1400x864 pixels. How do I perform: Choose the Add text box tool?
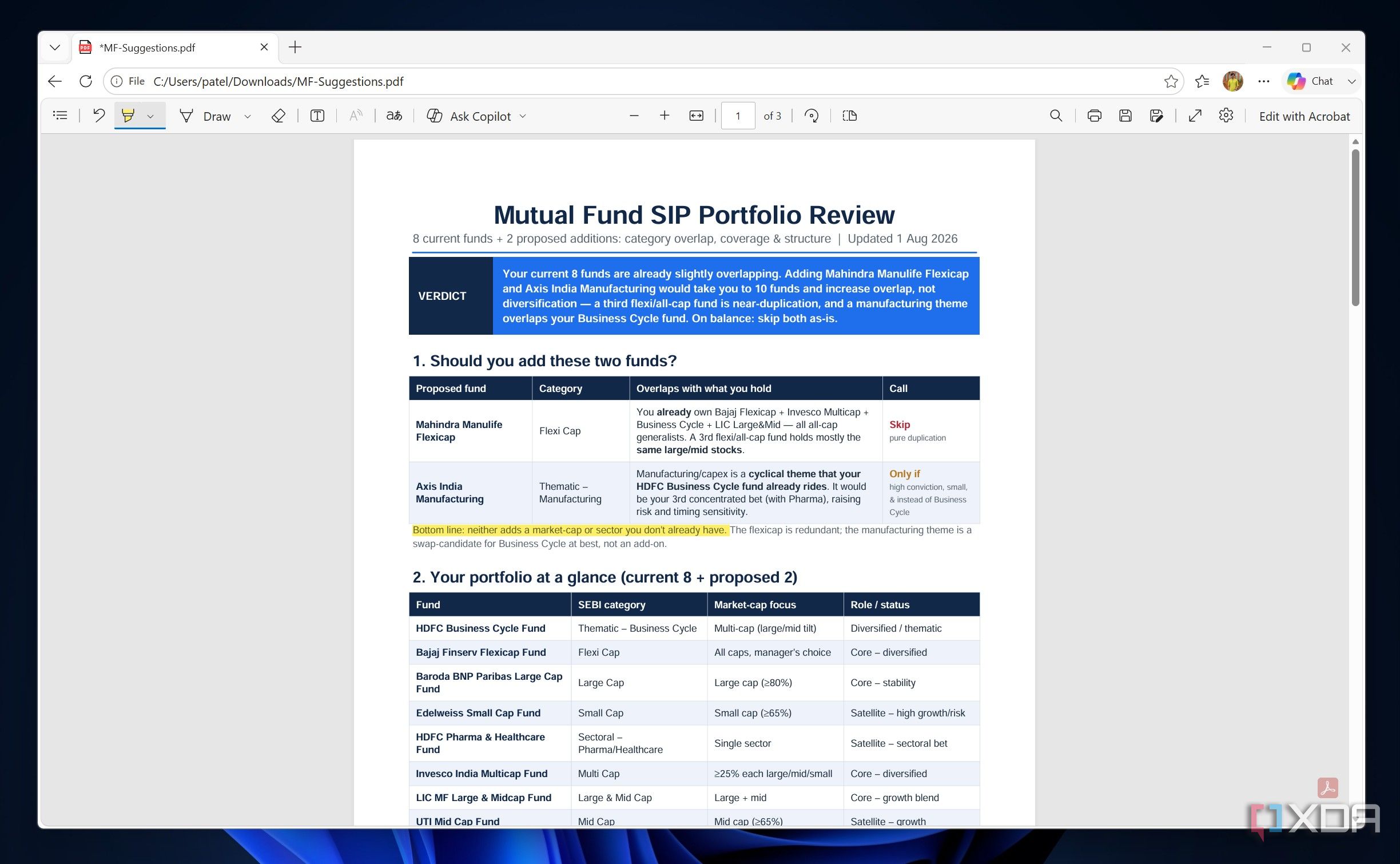[x=317, y=116]
